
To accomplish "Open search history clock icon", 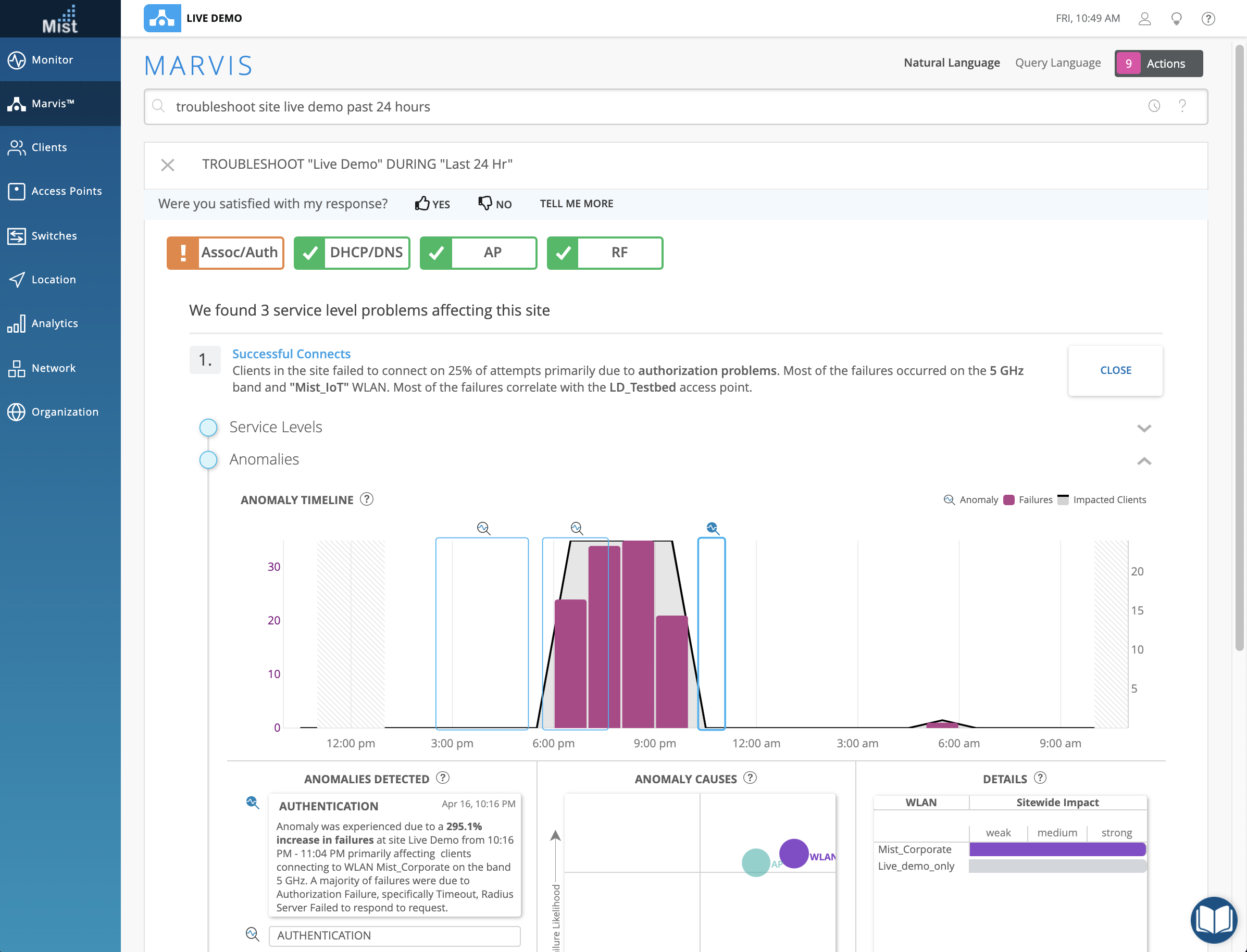I will (1154, 106).
